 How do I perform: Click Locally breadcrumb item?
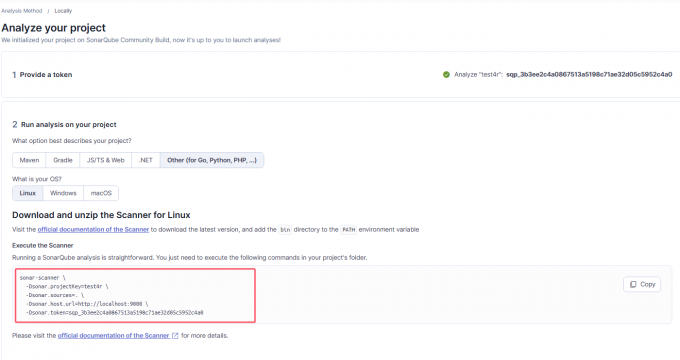click(63, 11)
